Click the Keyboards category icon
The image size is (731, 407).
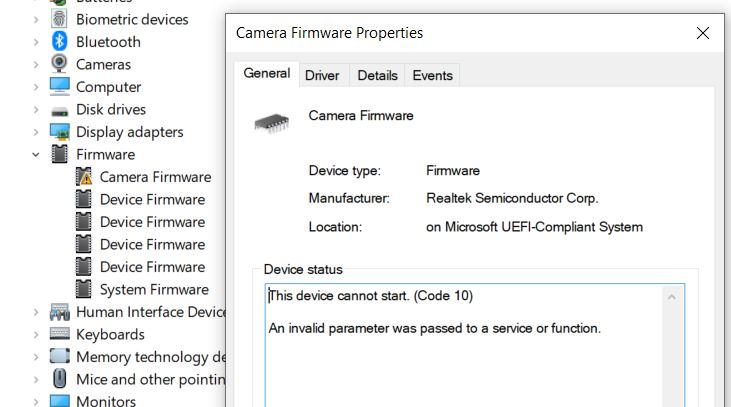[60, 335]
